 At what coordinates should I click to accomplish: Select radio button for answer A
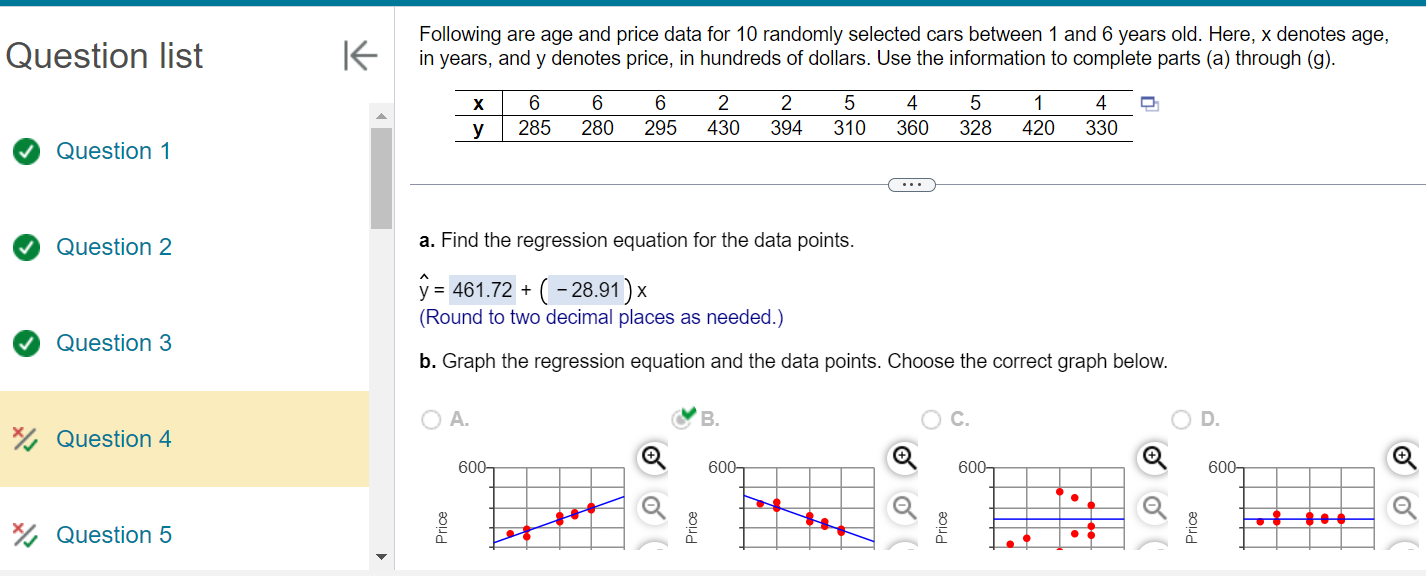430,419
